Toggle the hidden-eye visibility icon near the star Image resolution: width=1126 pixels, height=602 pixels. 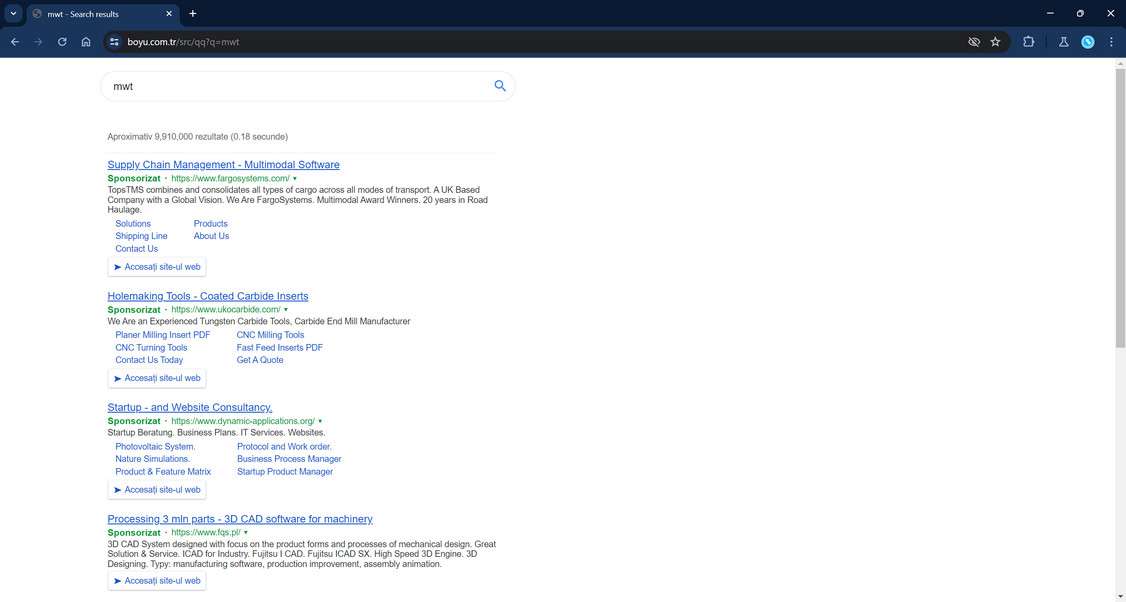tap(972, 42)
